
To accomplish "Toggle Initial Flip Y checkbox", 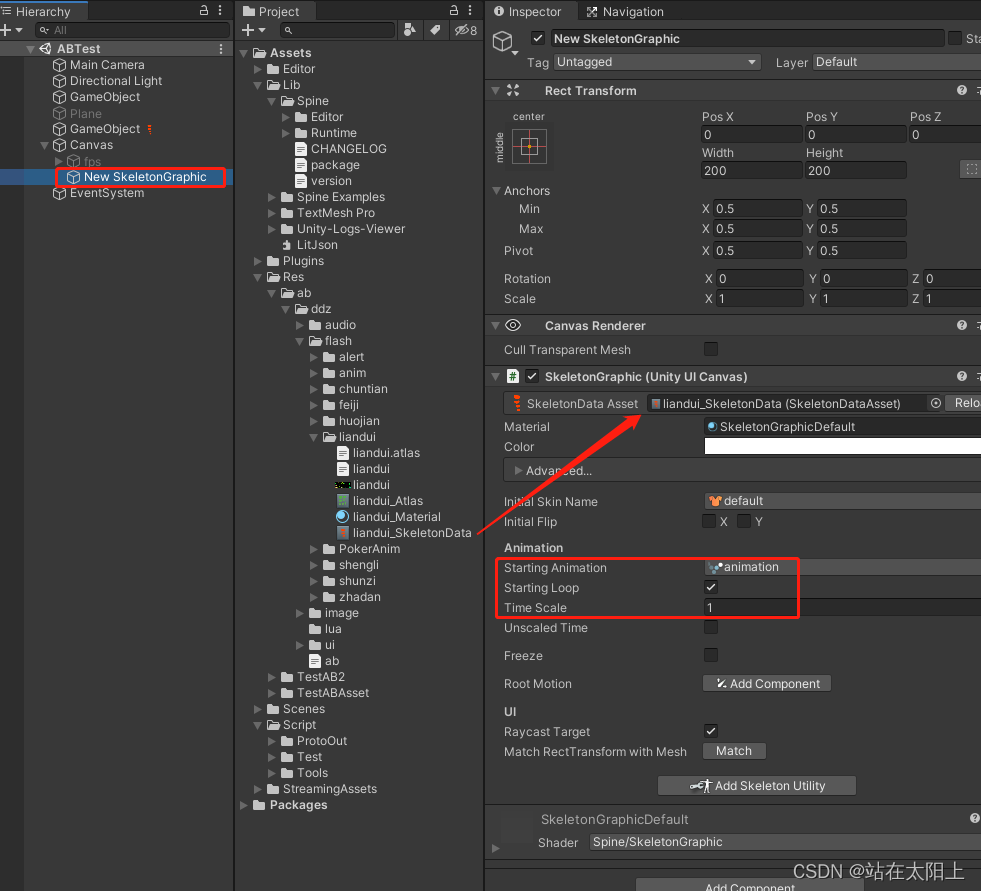I will 744,521.
